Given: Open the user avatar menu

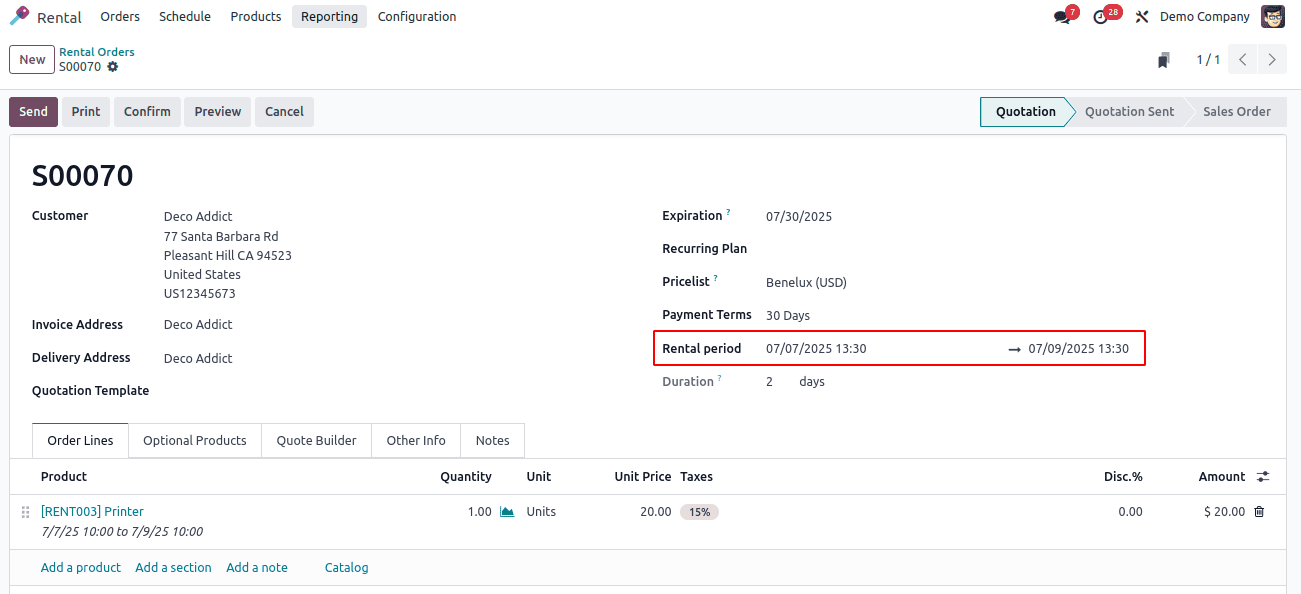Looking at the screenshot, I should point(1273,16).
